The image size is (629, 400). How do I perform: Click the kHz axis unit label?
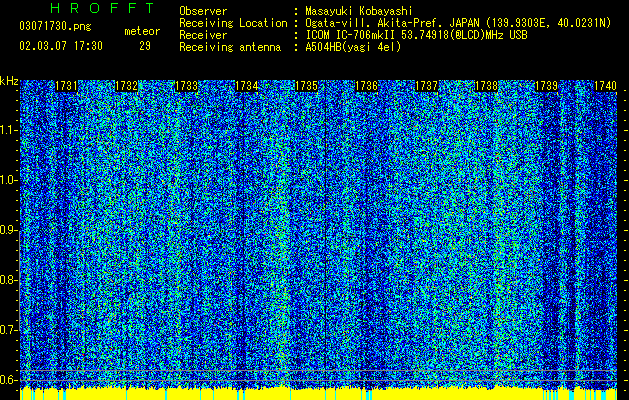pyautogui.click(x=9, y=81)
